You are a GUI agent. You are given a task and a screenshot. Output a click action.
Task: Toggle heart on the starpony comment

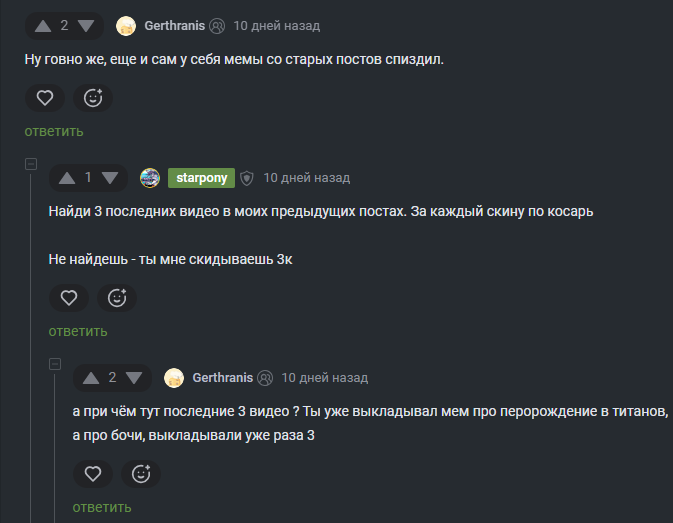click(x=68, y=298)
